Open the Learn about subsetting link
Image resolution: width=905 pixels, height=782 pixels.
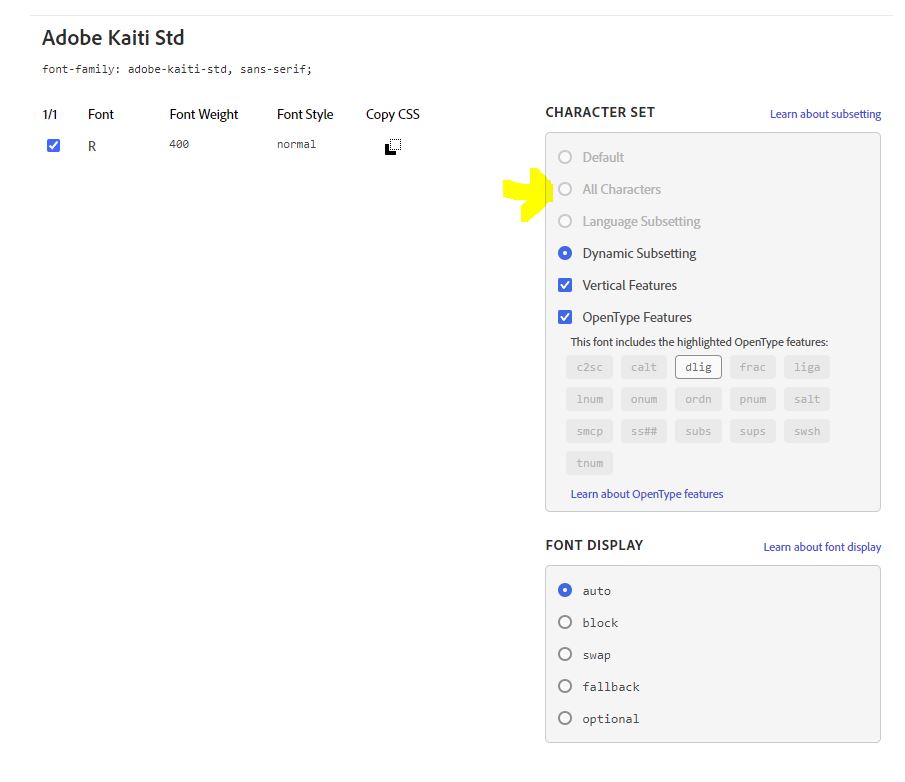(x=825, y=114)
